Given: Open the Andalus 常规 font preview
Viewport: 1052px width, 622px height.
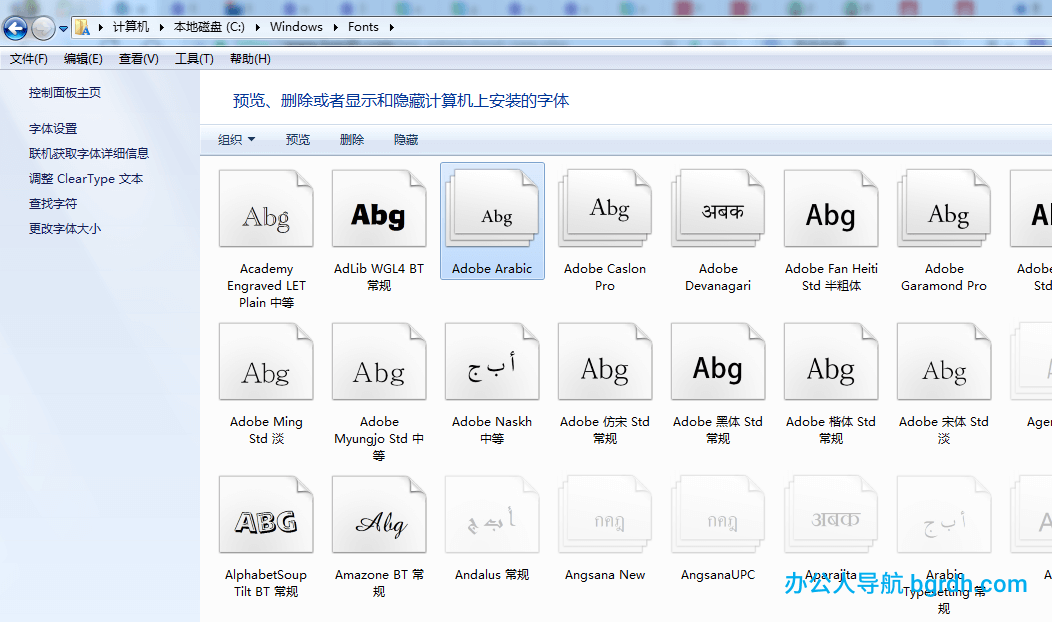Looking at the screenshot, I should coord(492,514).
